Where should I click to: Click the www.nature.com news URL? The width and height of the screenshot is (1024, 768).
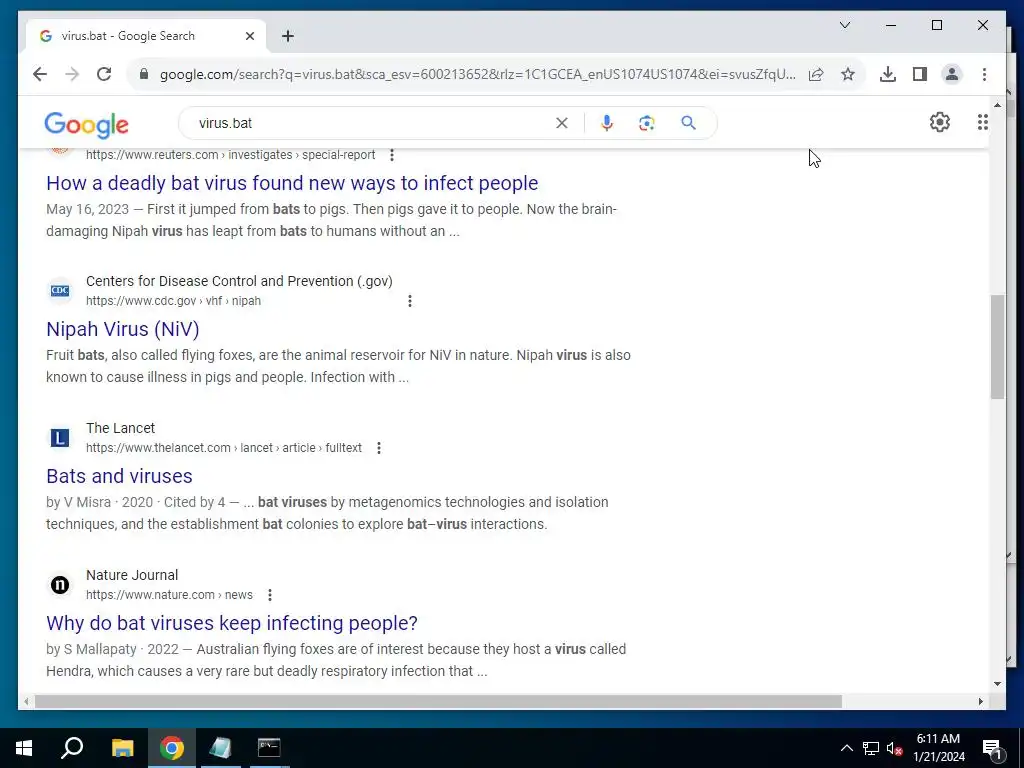pyautogui.click(x=169, y=595)
